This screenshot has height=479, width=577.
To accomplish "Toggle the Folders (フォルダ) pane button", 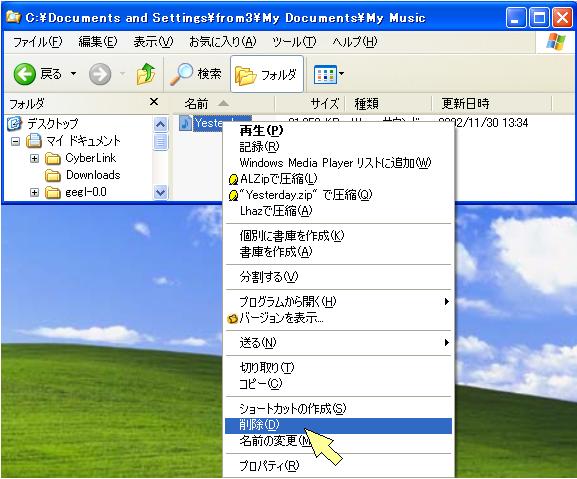I will coord(266,74).
